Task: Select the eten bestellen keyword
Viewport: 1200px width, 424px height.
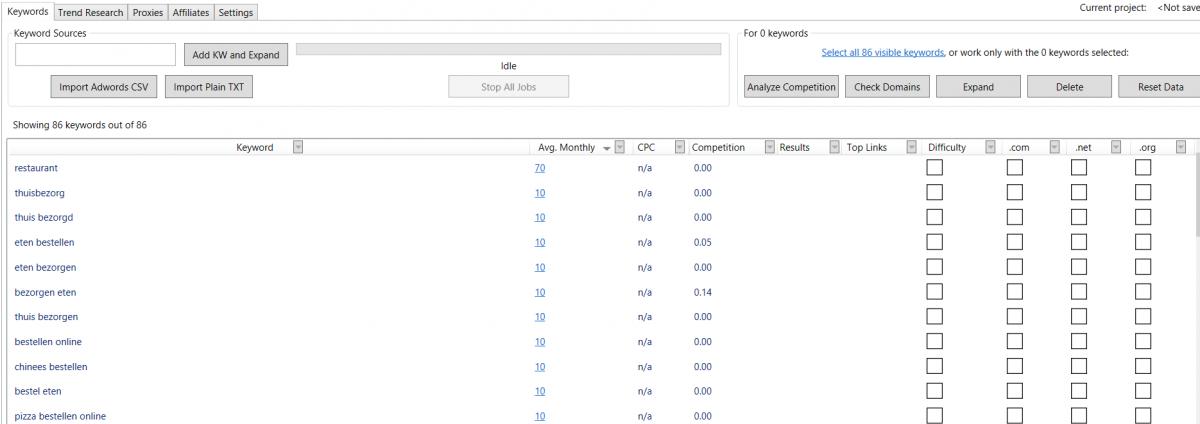Action: [44, 242]
